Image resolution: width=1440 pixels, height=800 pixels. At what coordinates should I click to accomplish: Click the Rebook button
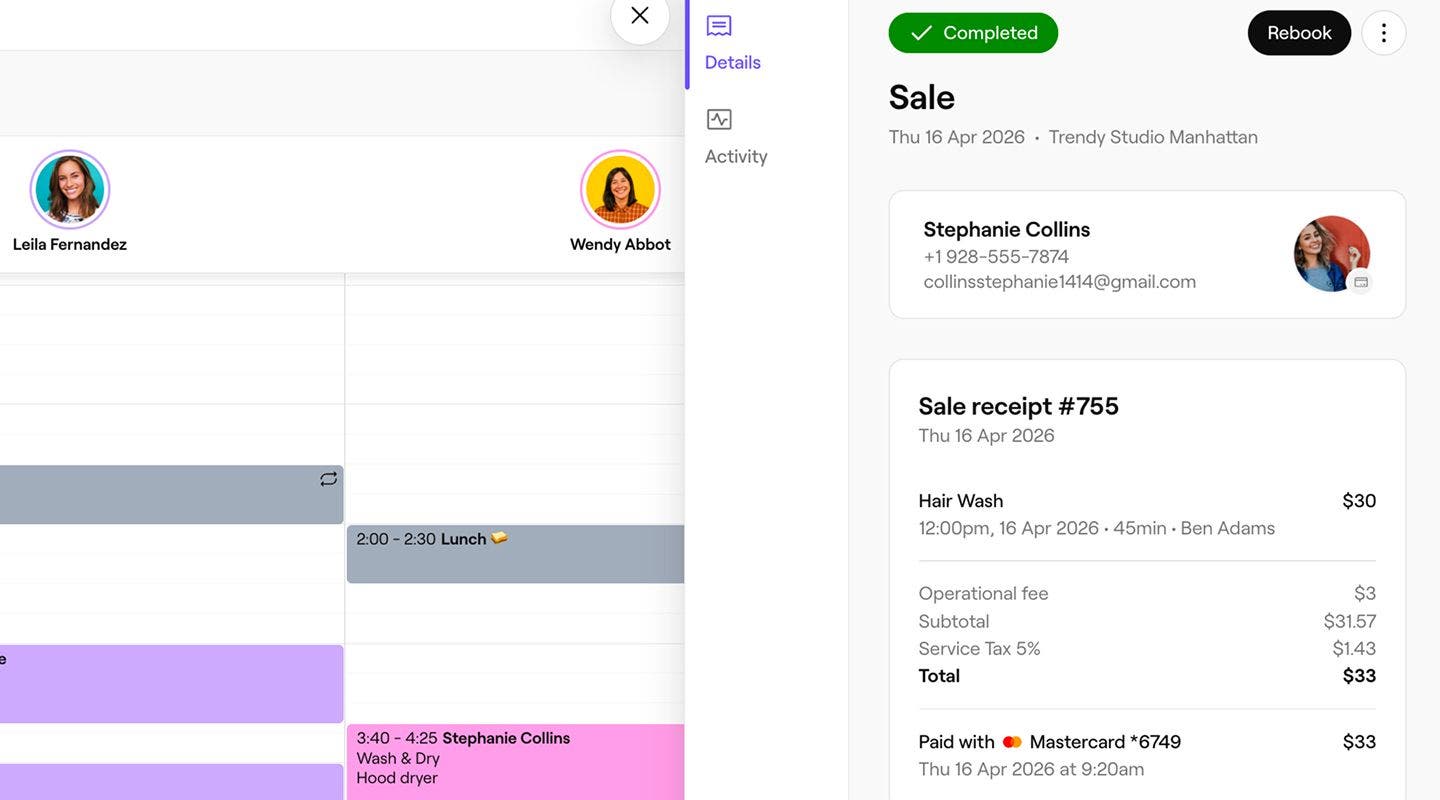coord(1298,33)
